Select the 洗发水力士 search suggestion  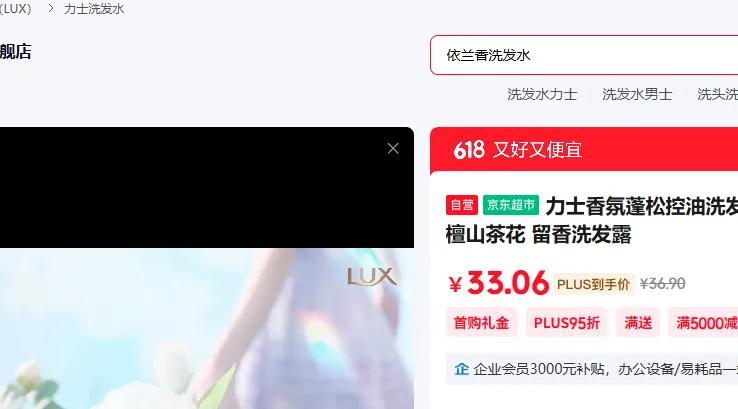pos(542,94)
